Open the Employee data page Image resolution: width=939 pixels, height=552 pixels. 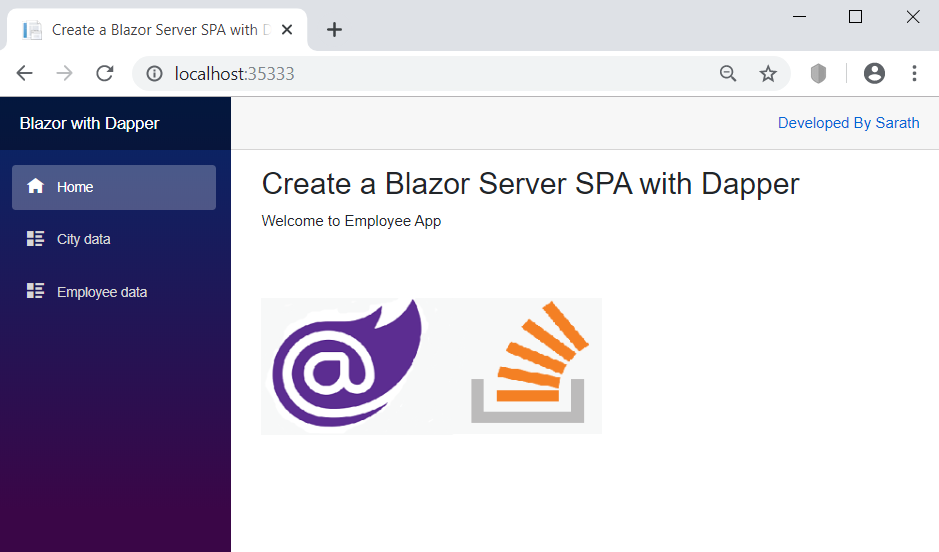(x=114, y=292)
